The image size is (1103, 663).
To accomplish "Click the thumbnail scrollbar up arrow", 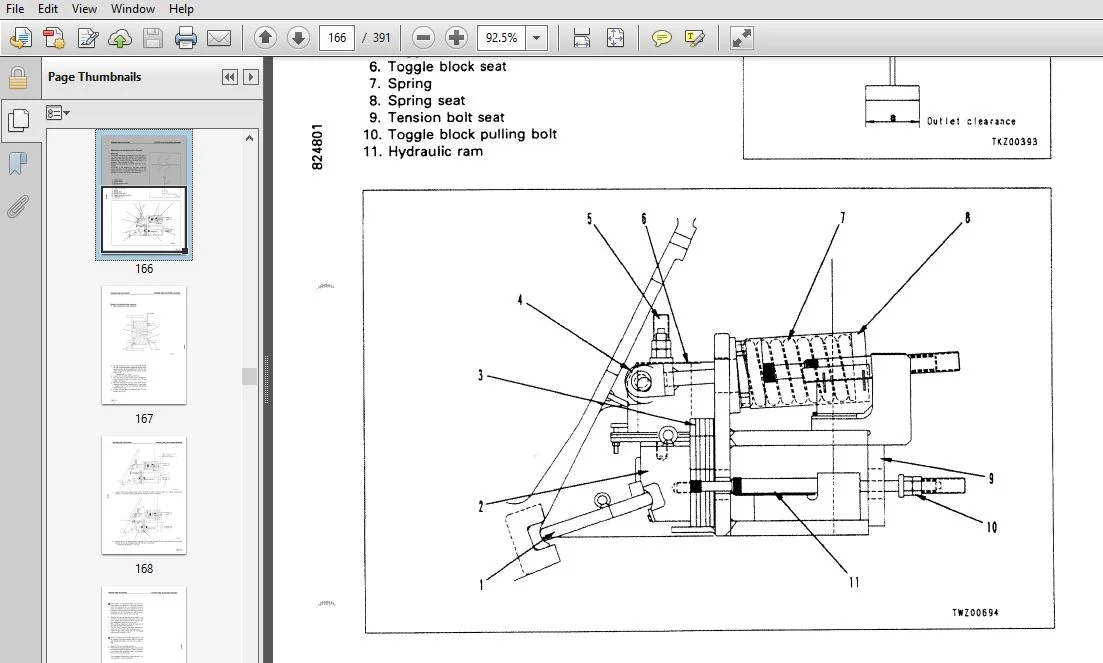I will [x=249, y=139].
